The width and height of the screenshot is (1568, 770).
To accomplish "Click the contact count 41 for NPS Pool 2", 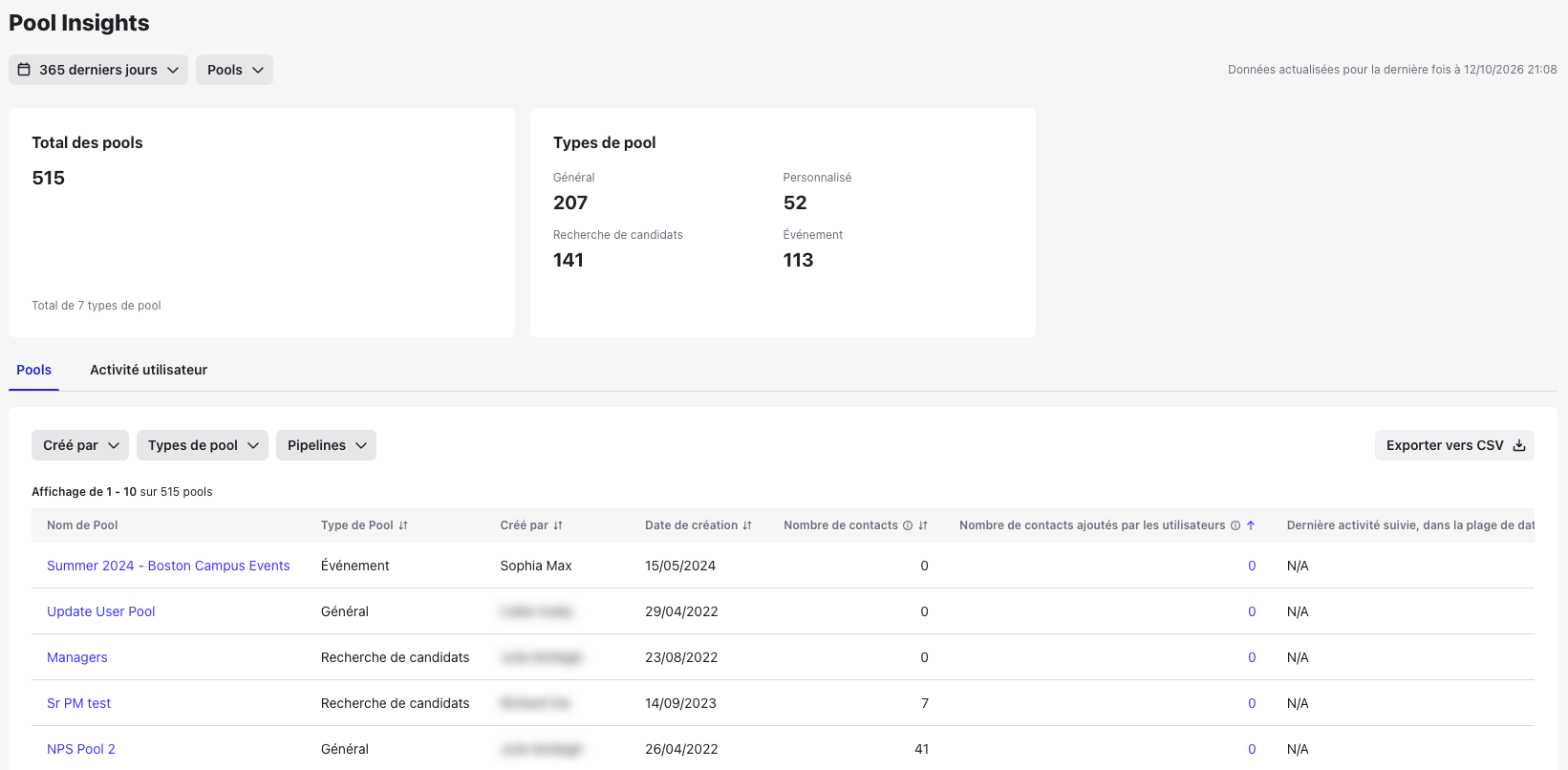I will click(922, 749).
